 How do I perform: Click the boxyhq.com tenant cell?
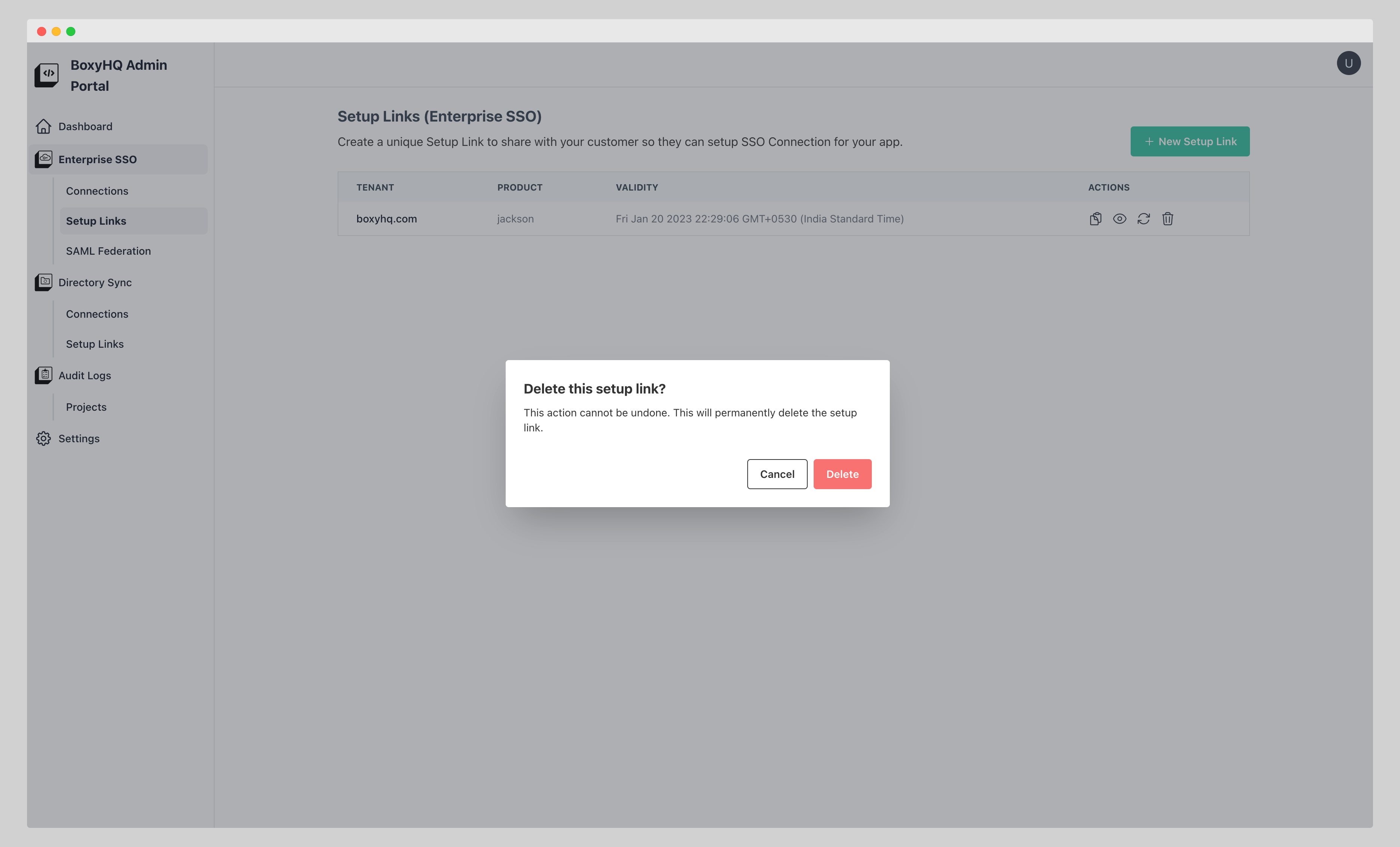click(386, 219)
